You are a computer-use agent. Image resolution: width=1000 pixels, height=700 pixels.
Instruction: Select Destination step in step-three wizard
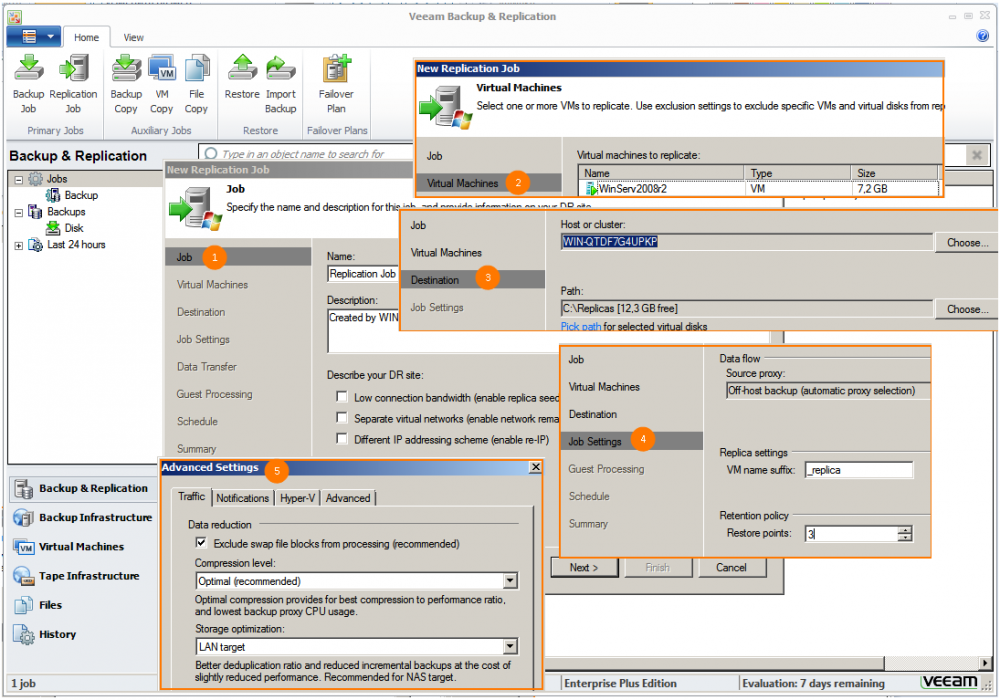point(473,280)
